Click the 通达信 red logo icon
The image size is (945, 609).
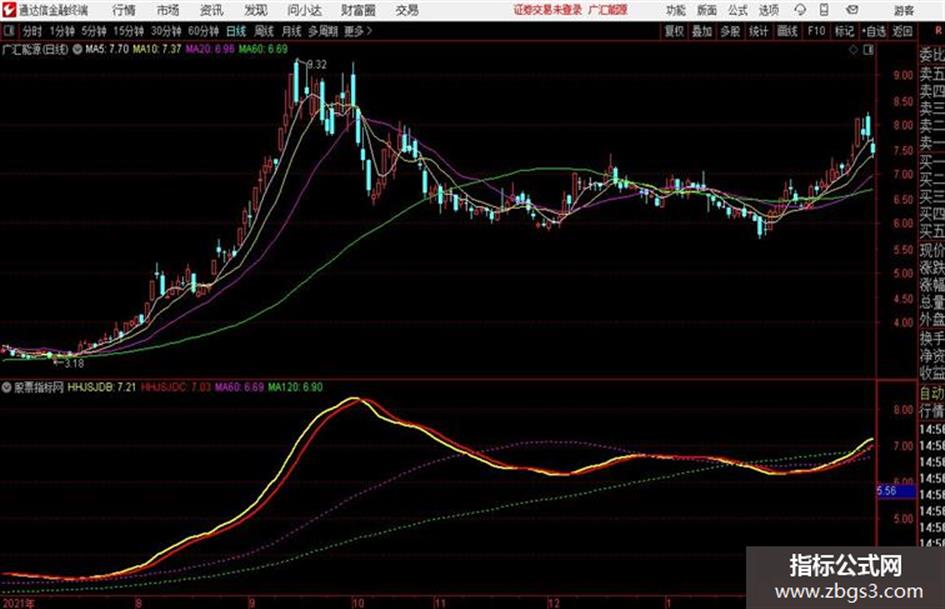(x=8, y=10)
